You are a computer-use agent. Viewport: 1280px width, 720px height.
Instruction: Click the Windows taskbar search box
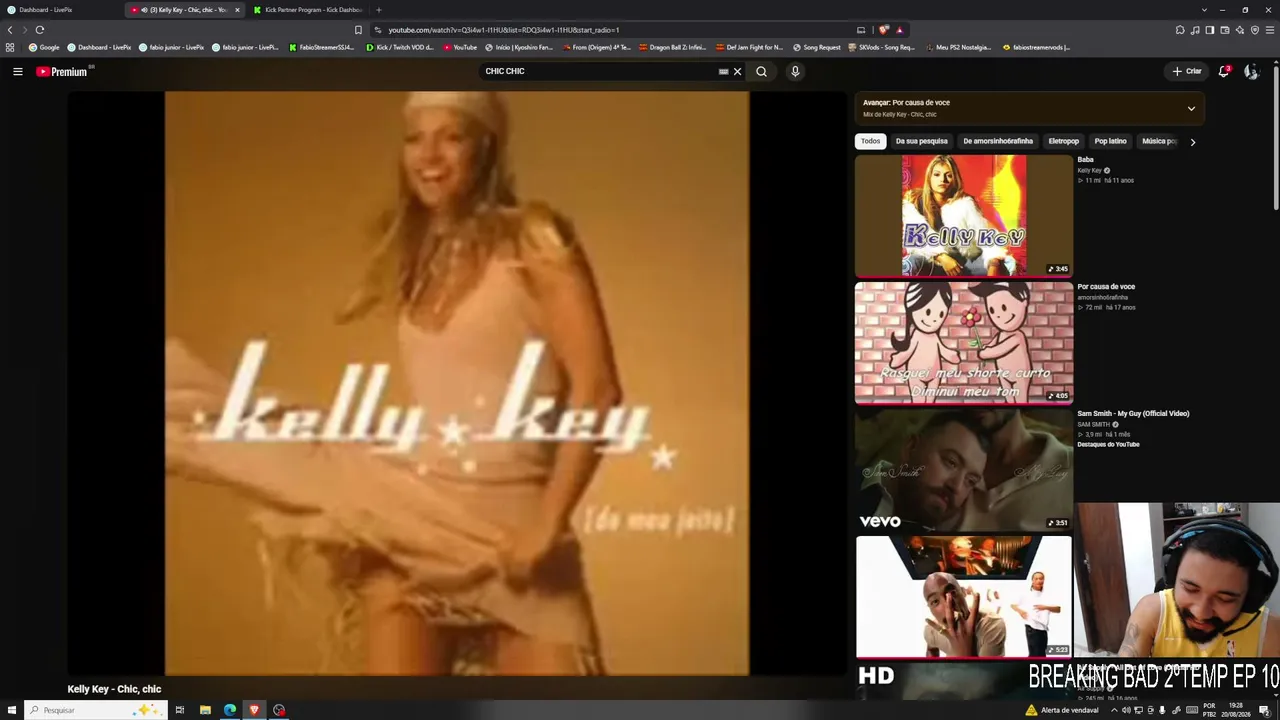(x=95, y=710)
